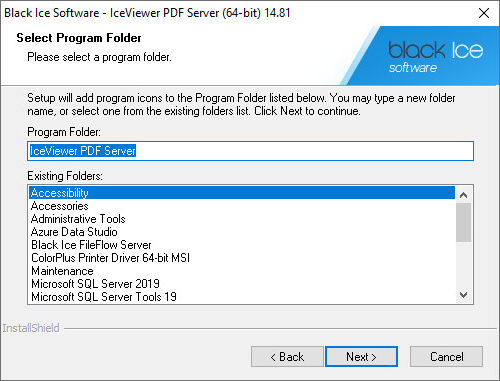Click the scrollbar track below the thumb
500x381 pixels.
[463, 264]
